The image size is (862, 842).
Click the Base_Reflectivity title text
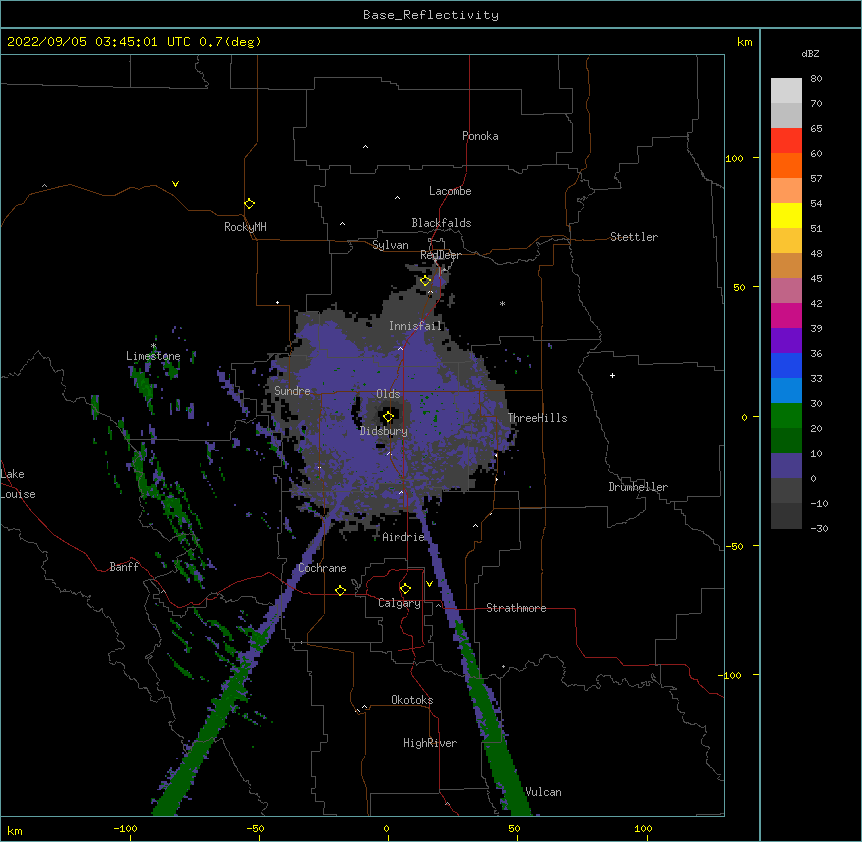tap(431, 15)
